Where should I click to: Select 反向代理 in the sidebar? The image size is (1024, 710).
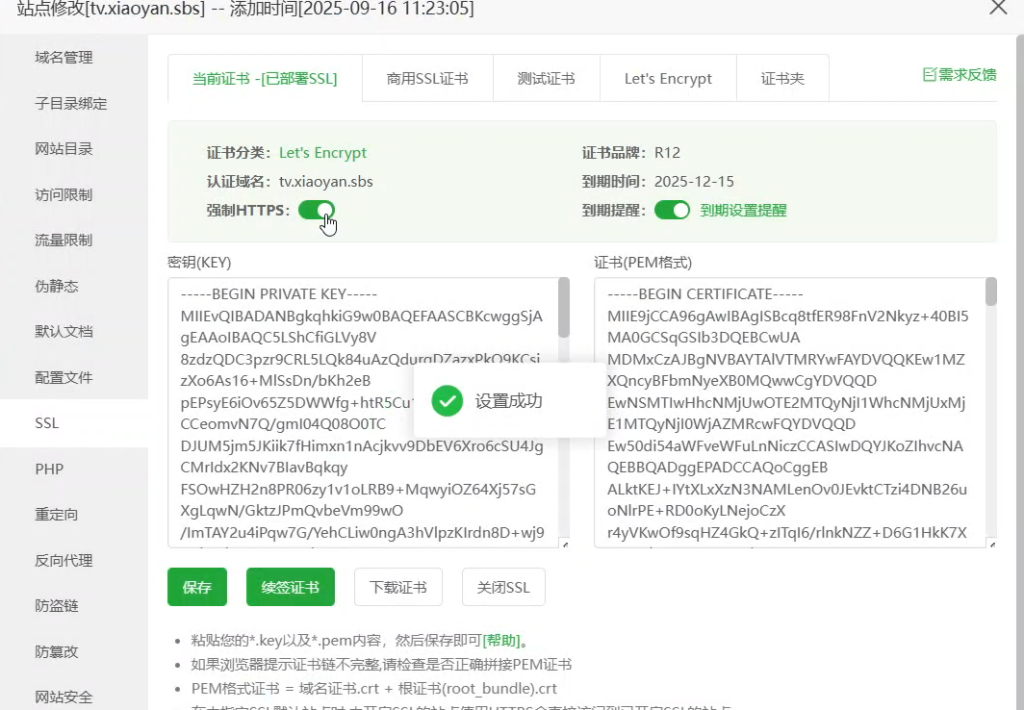click(x=64, y=560)
